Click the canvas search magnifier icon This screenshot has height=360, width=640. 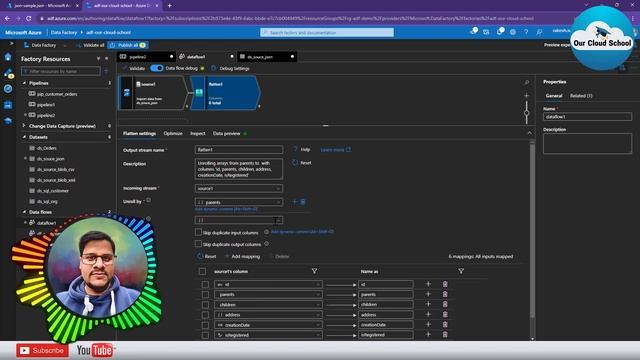(527, 82)
